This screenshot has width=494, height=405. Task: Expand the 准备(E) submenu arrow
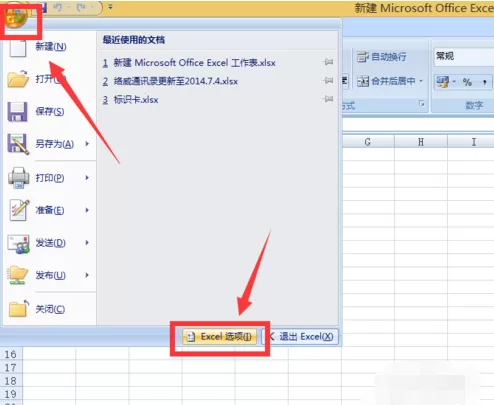87,210
